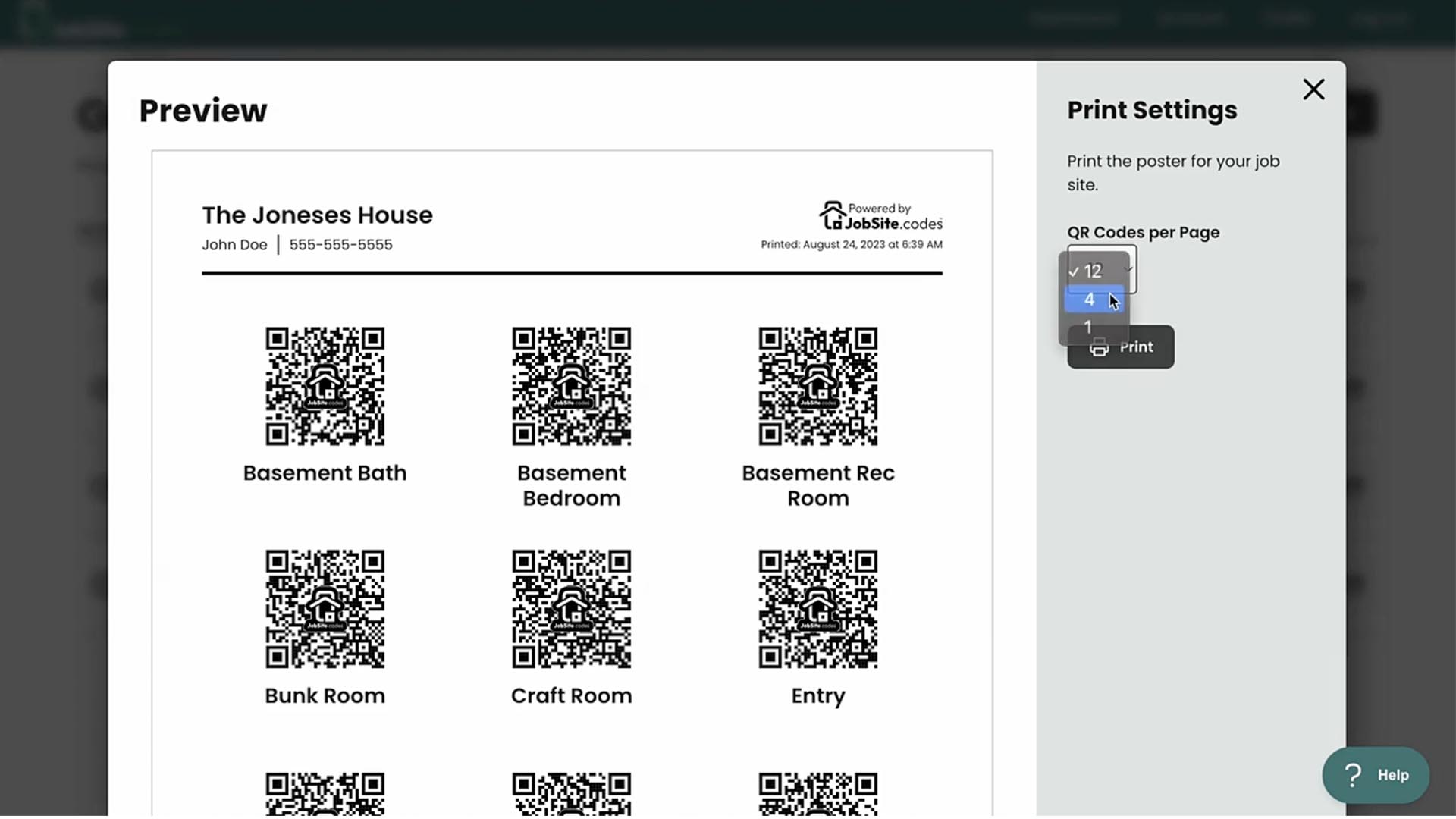Image resolution: width=1456 pixels, height=819 pixels.
Task: Close the print preview dialog
Action: 1313,89
